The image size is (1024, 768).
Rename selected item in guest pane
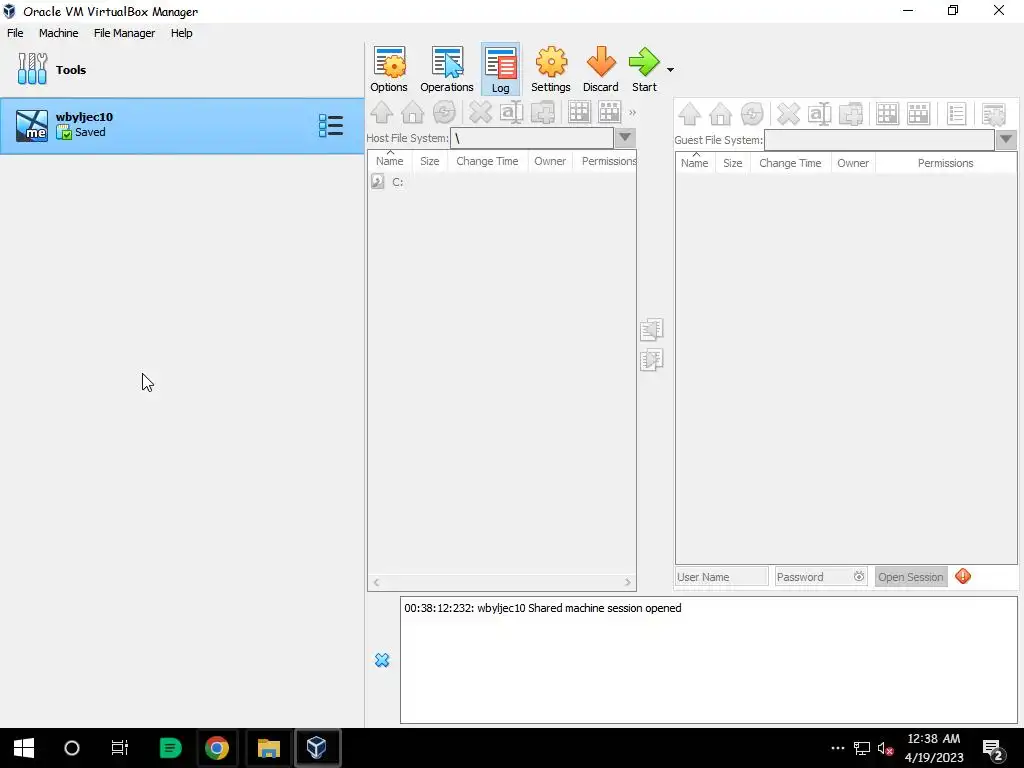819,114
